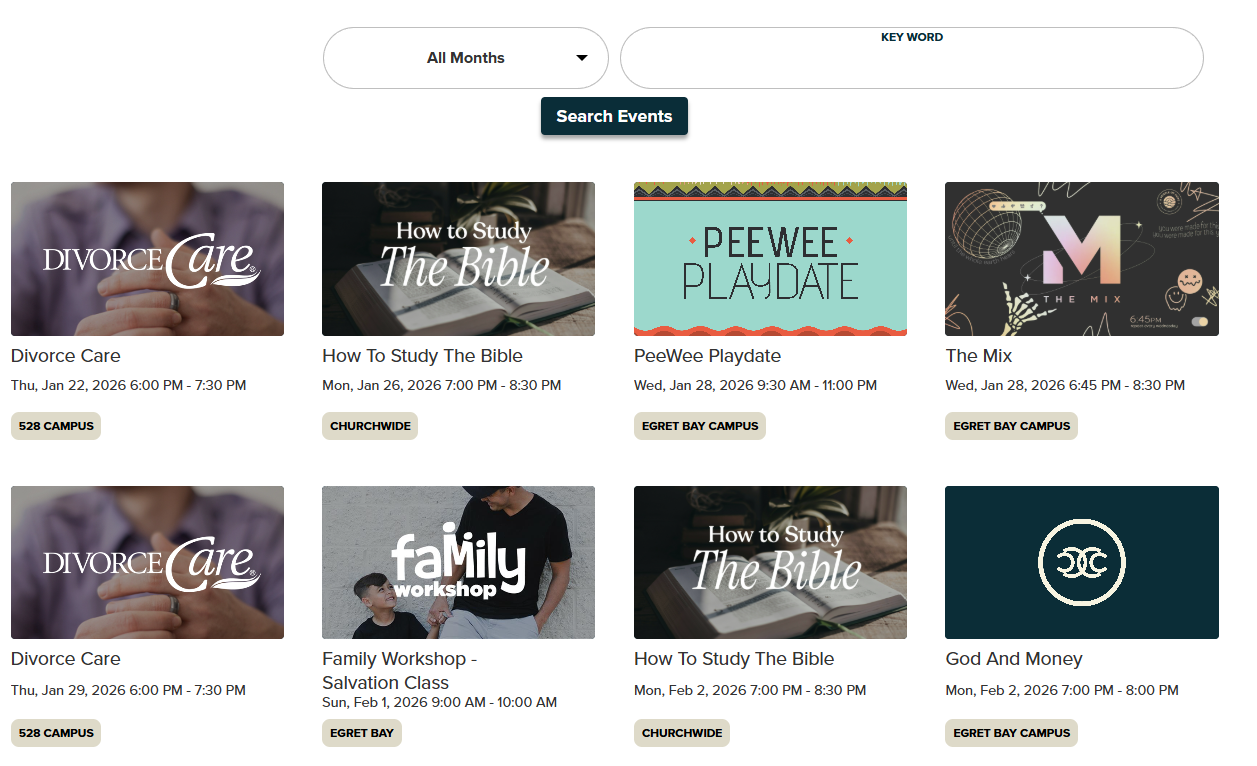Select the Churchwide tag for Jan 26 event
The width and height of the screenshot is (1257, 766).
pos(370,426)
